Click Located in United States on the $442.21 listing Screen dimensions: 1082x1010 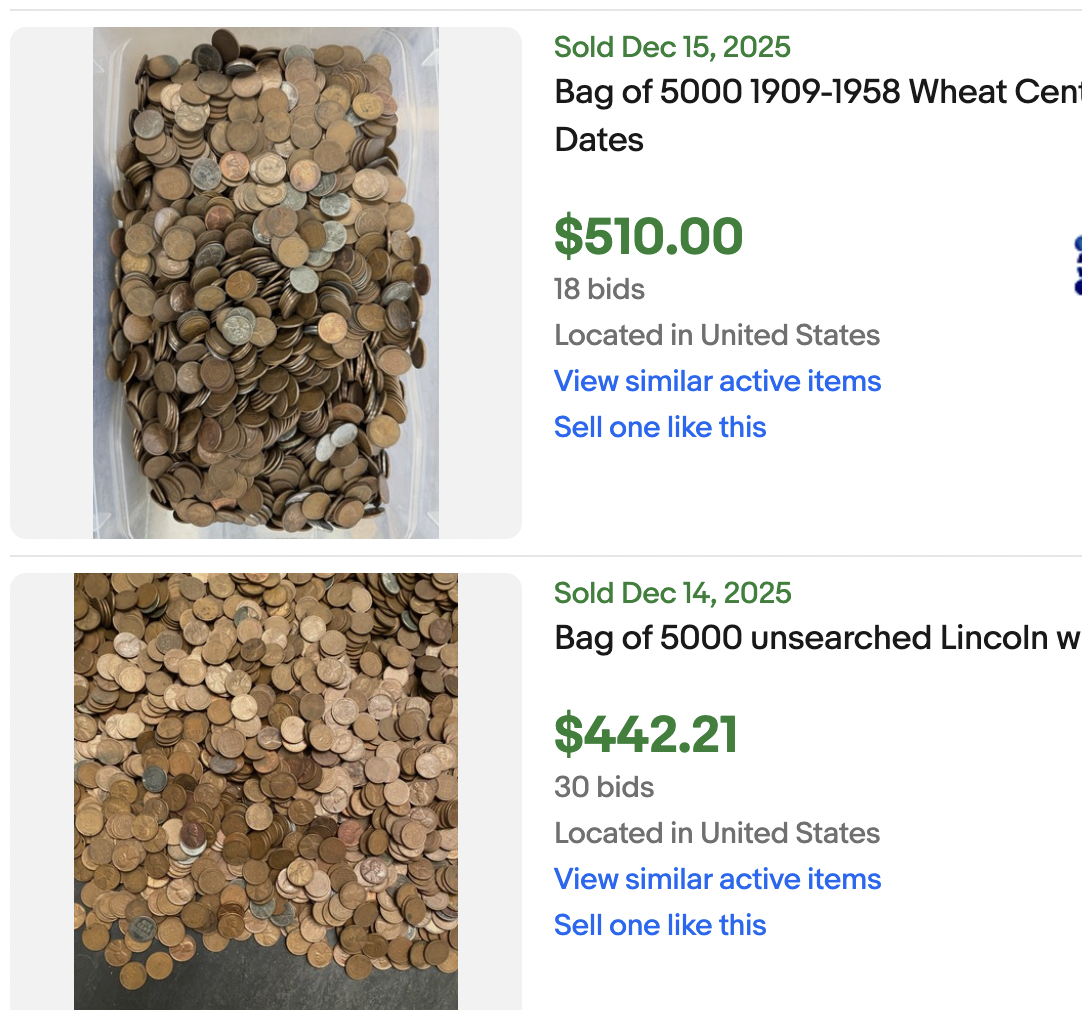coord(717,833)
